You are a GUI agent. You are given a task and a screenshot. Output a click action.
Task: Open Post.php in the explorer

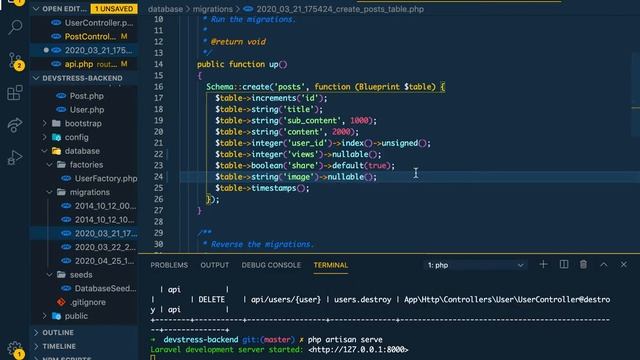86,96
